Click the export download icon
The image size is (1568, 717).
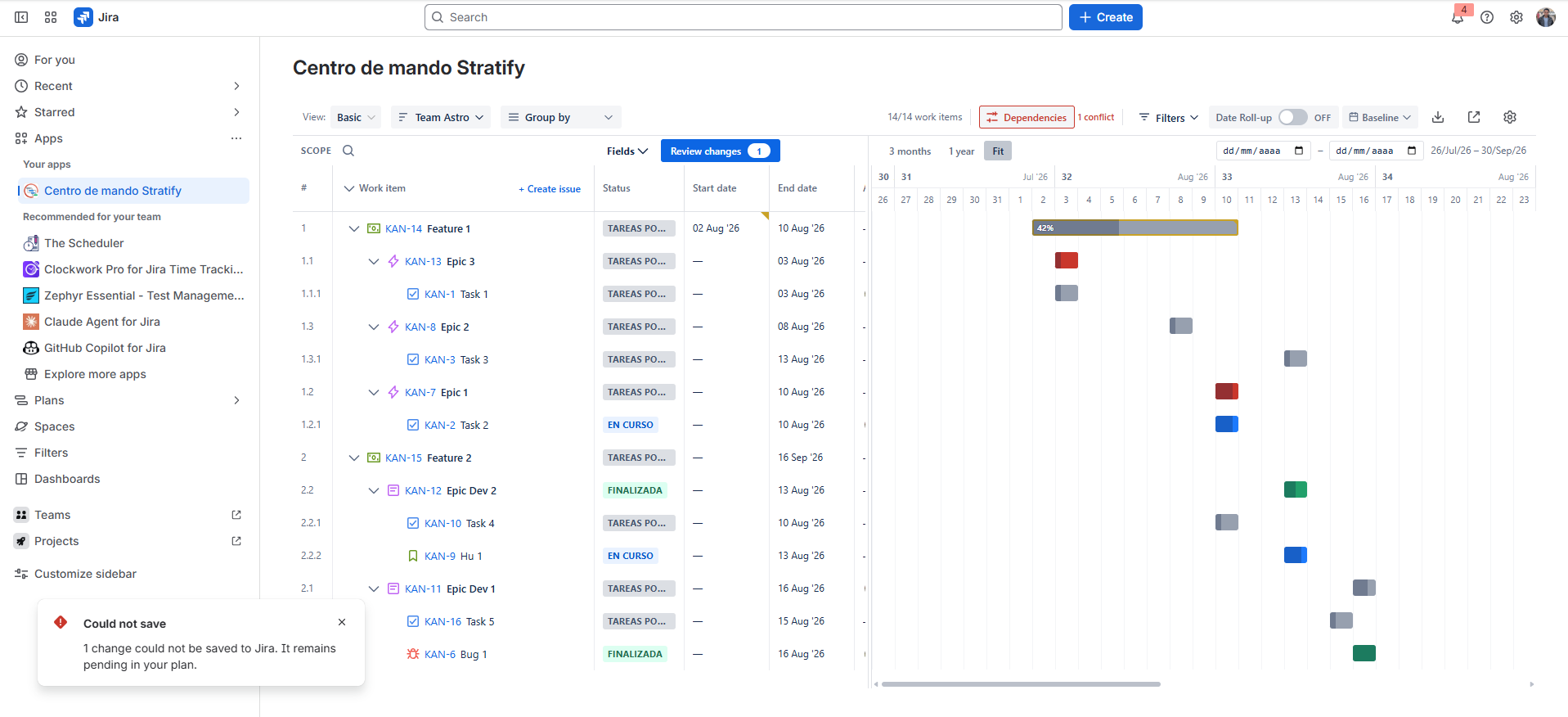click(x=1438, y=117)
